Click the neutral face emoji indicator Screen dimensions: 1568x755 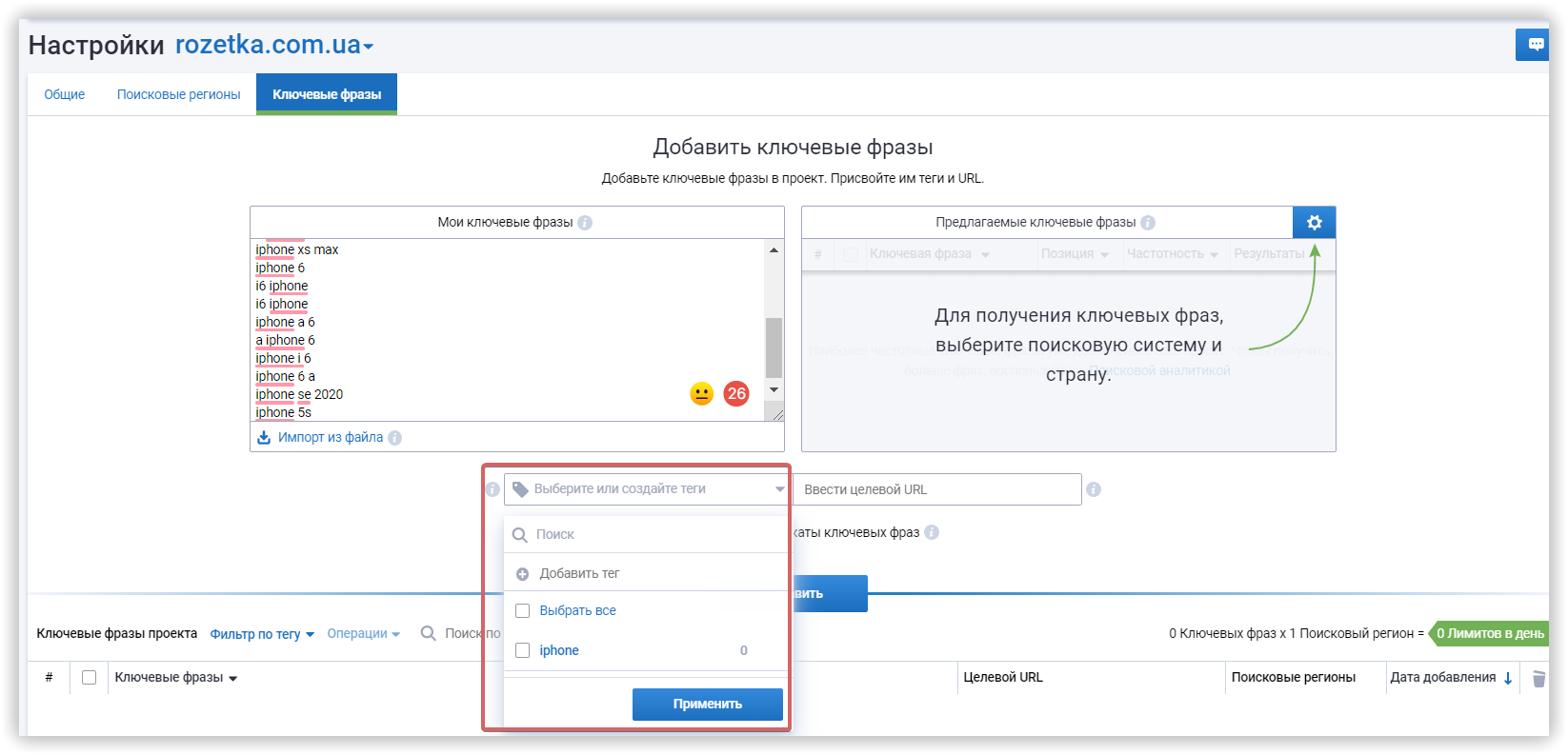702,393
